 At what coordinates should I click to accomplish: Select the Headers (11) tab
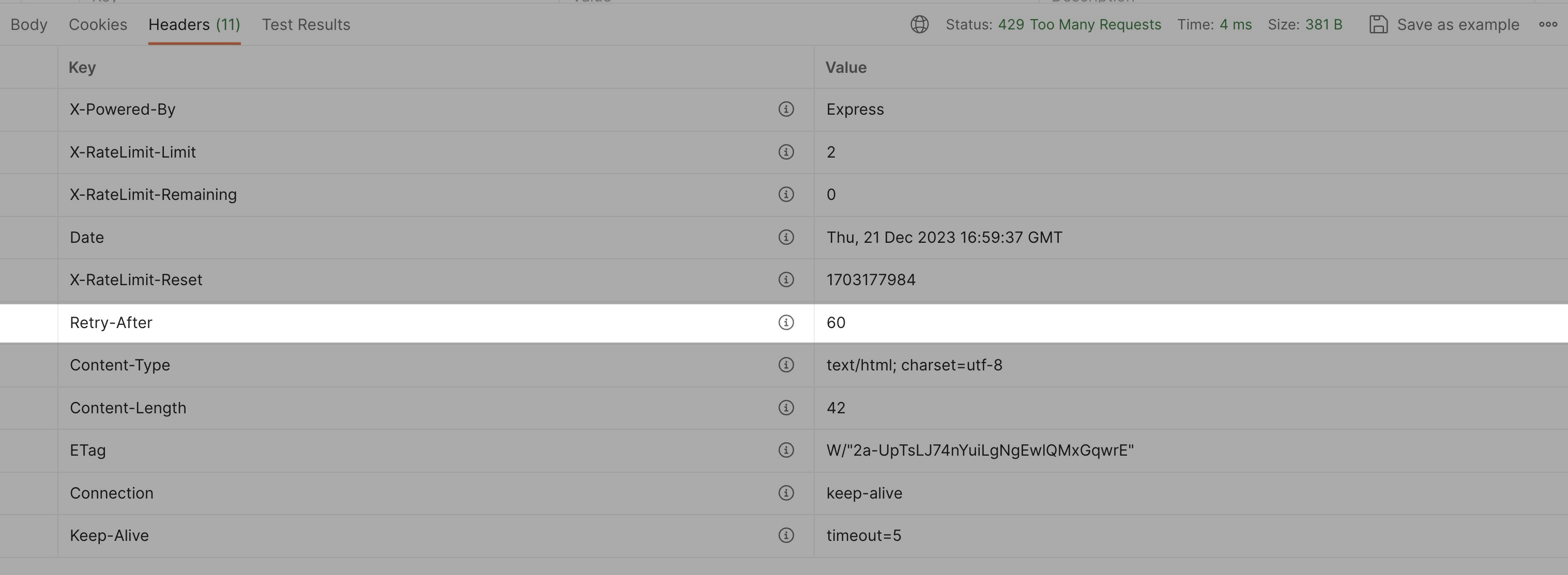point(193,25)
